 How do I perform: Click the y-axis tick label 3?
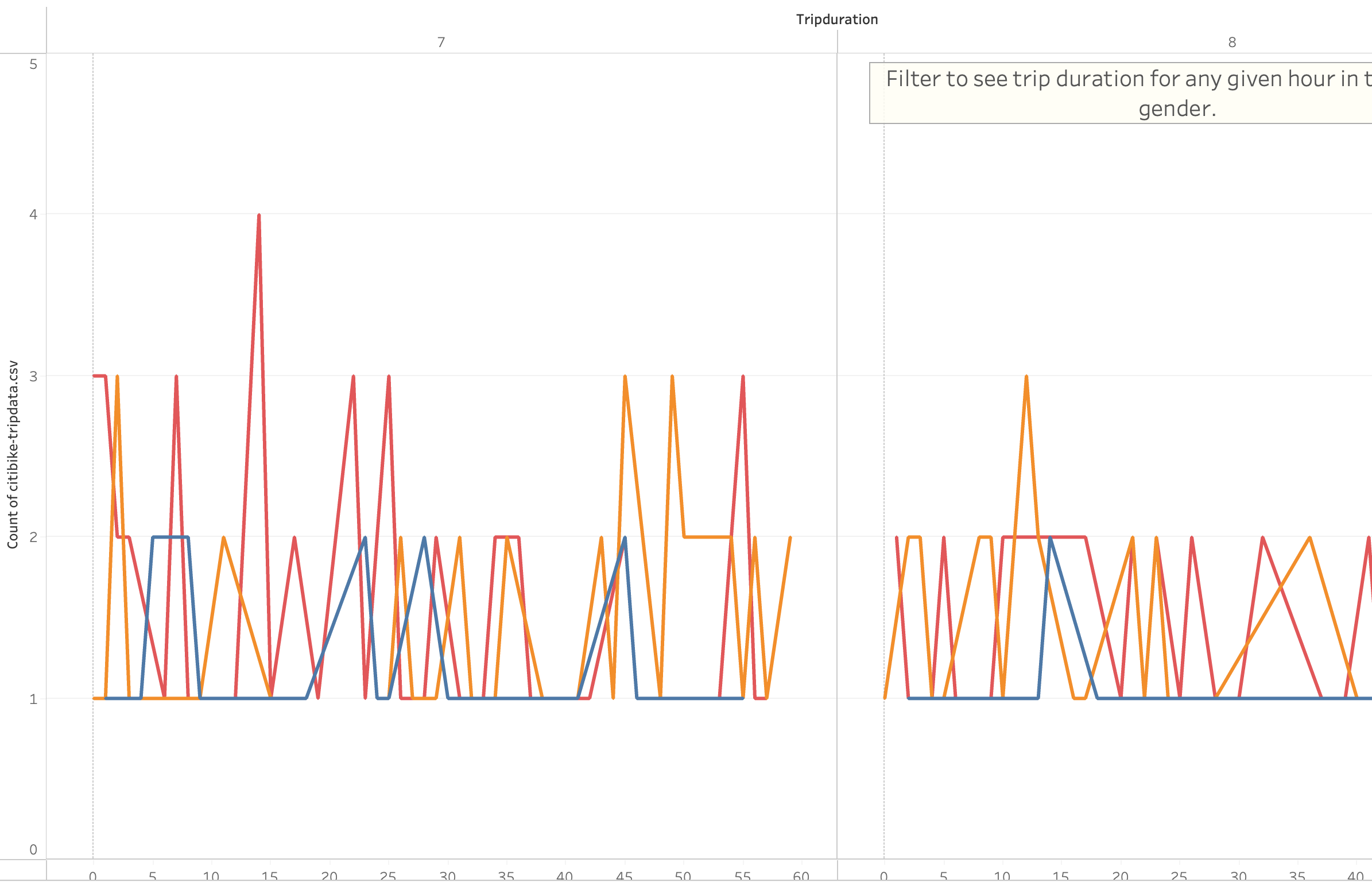pos(33,376)
